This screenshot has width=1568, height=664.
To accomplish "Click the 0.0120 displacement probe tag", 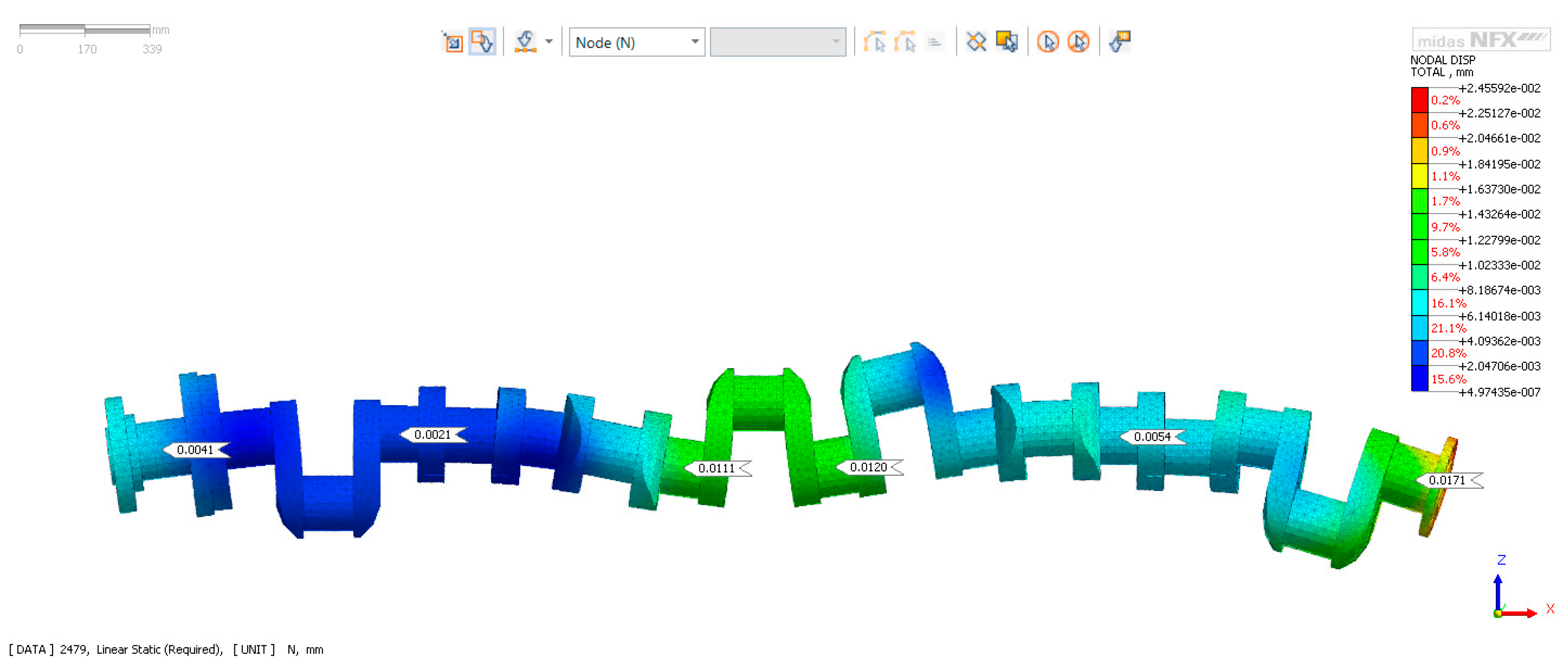I will click(x=868, y=467).
